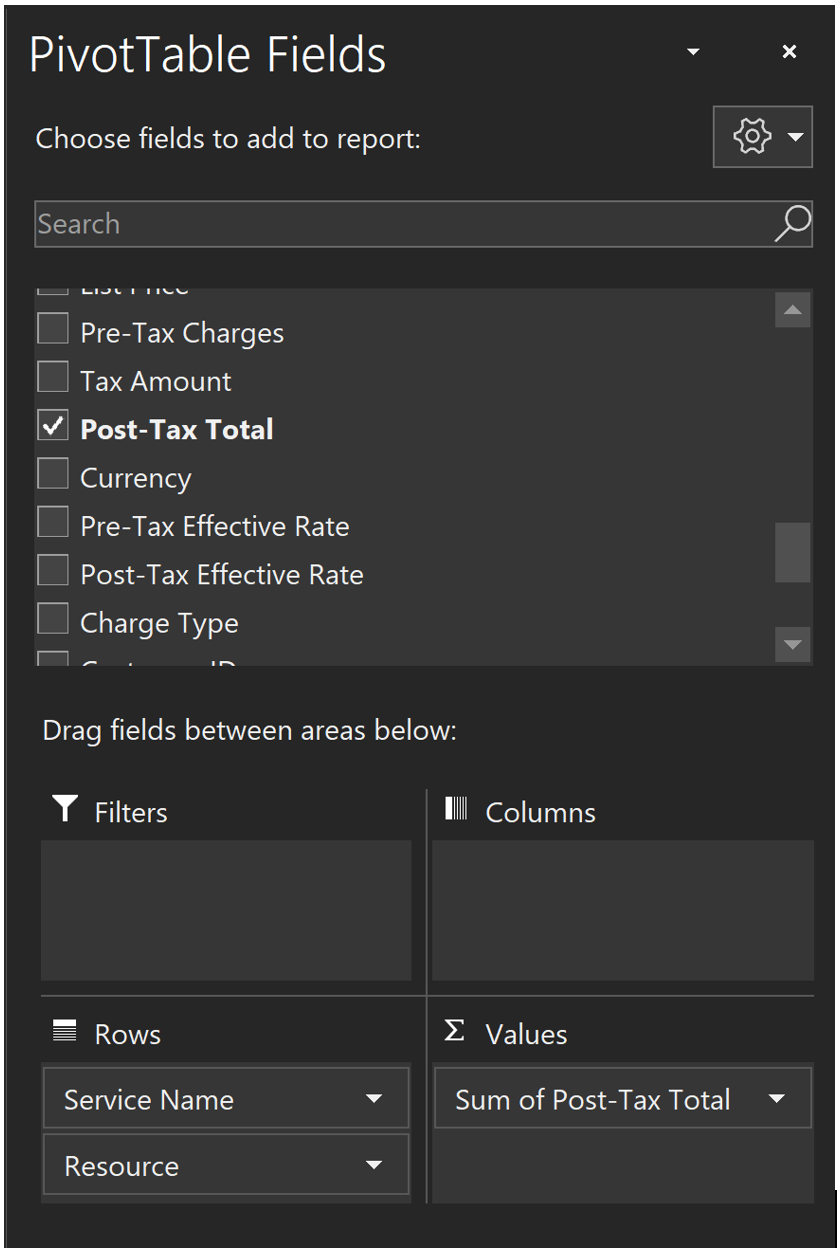This screenshot has height=1250, width=839.
Task: Click the Columns area icon
Action: (x=456, y=809)
